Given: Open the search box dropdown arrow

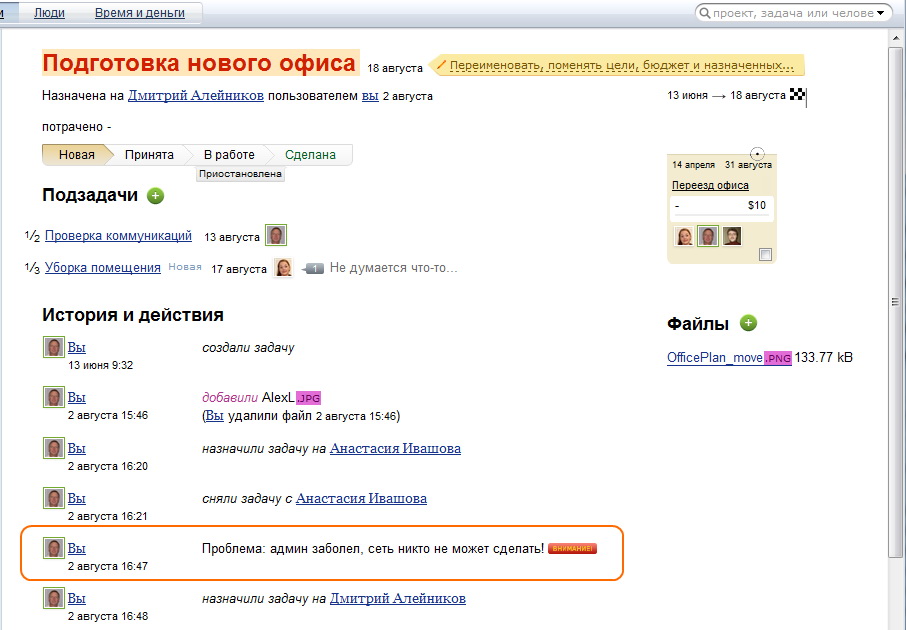Looking at the screenshot, I should 880,14.
